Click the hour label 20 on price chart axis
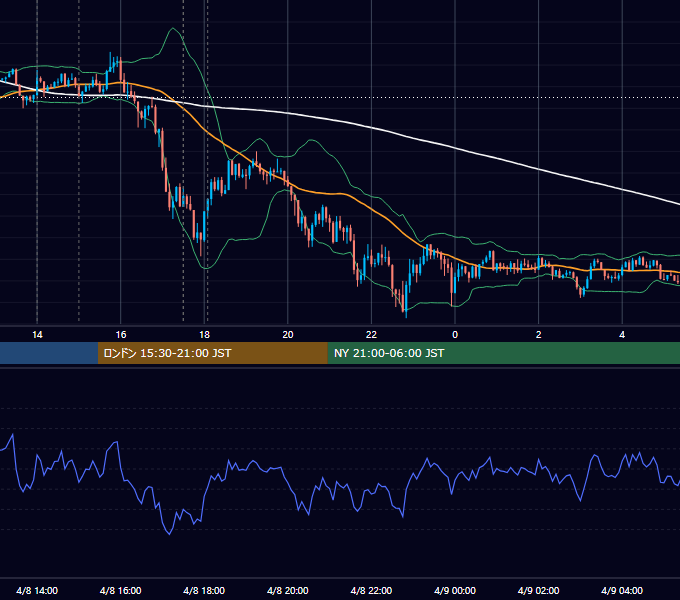 288,335
